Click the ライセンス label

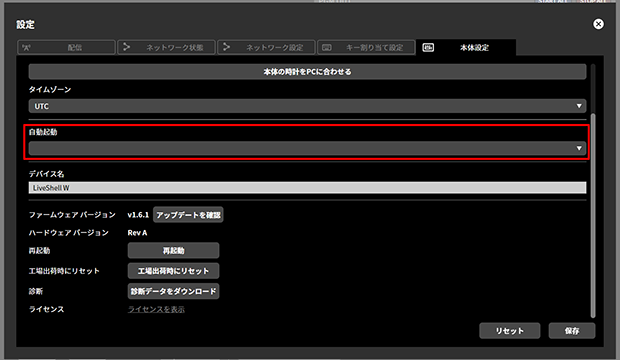[x=46, y=309]
